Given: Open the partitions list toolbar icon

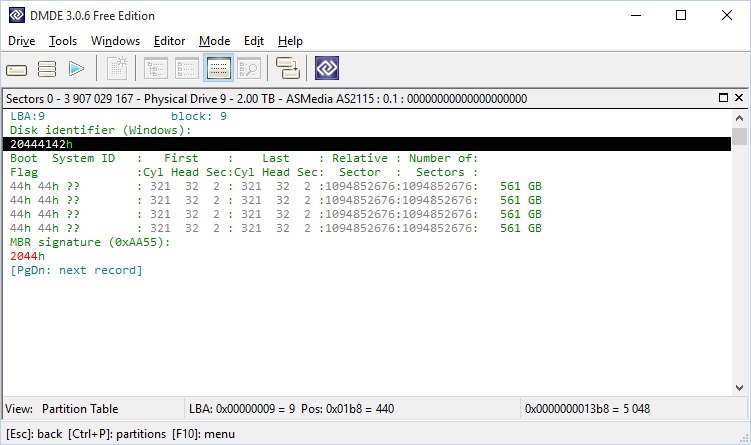Looking at the screenshot, I should (47, 69).
